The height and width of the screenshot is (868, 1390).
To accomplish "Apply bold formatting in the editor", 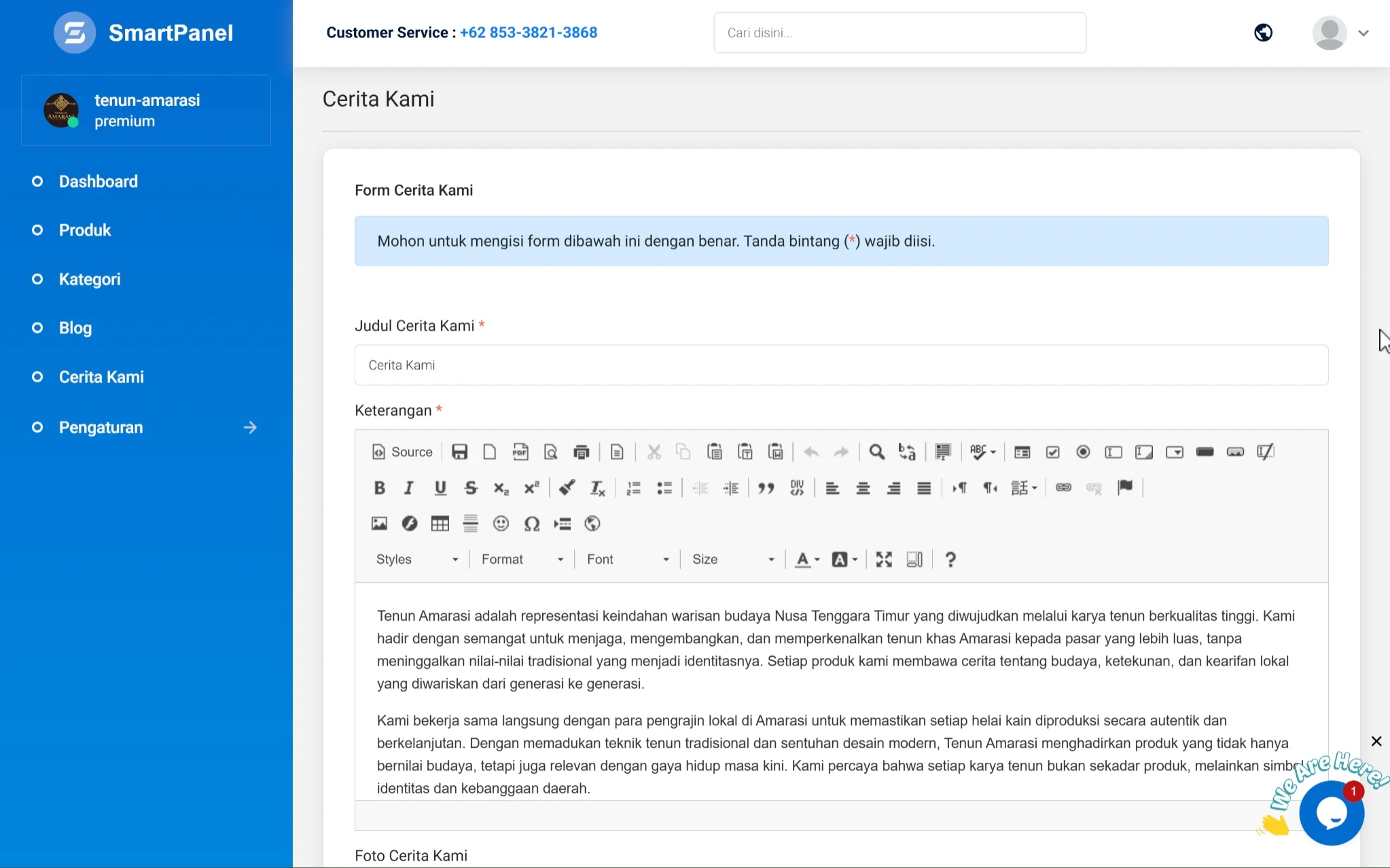I will [380, 488].
